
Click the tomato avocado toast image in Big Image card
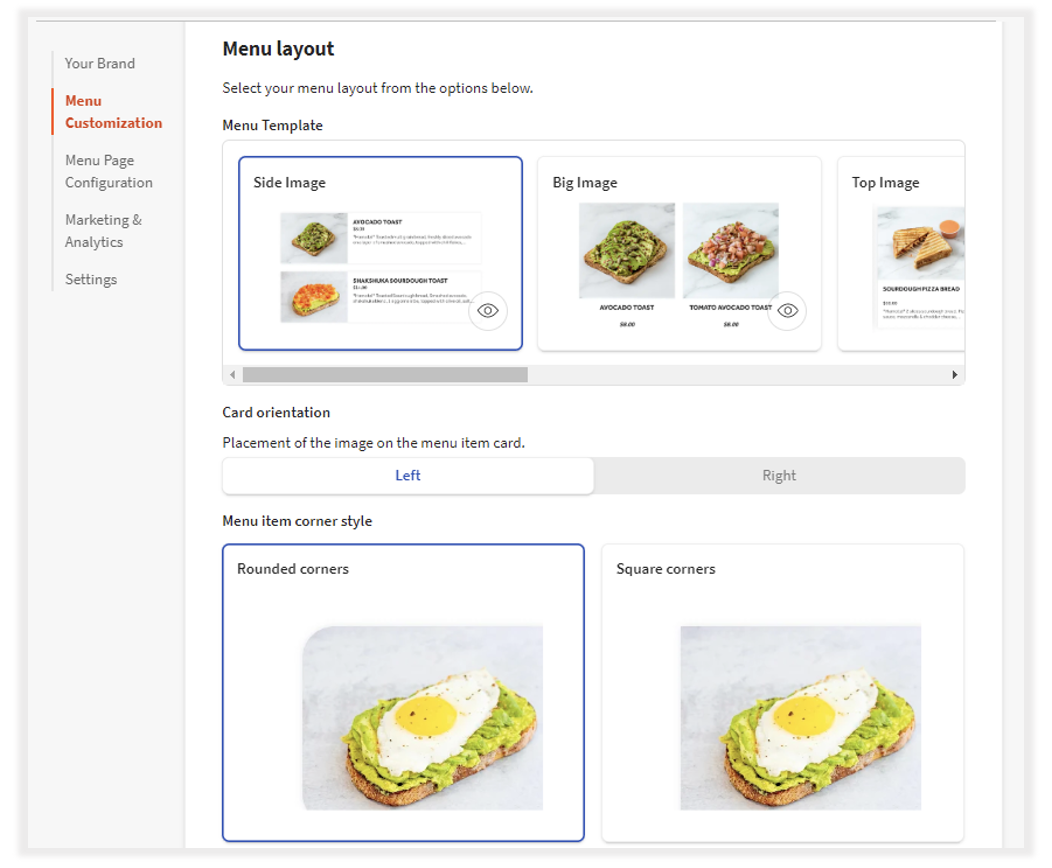pos(730,251)
